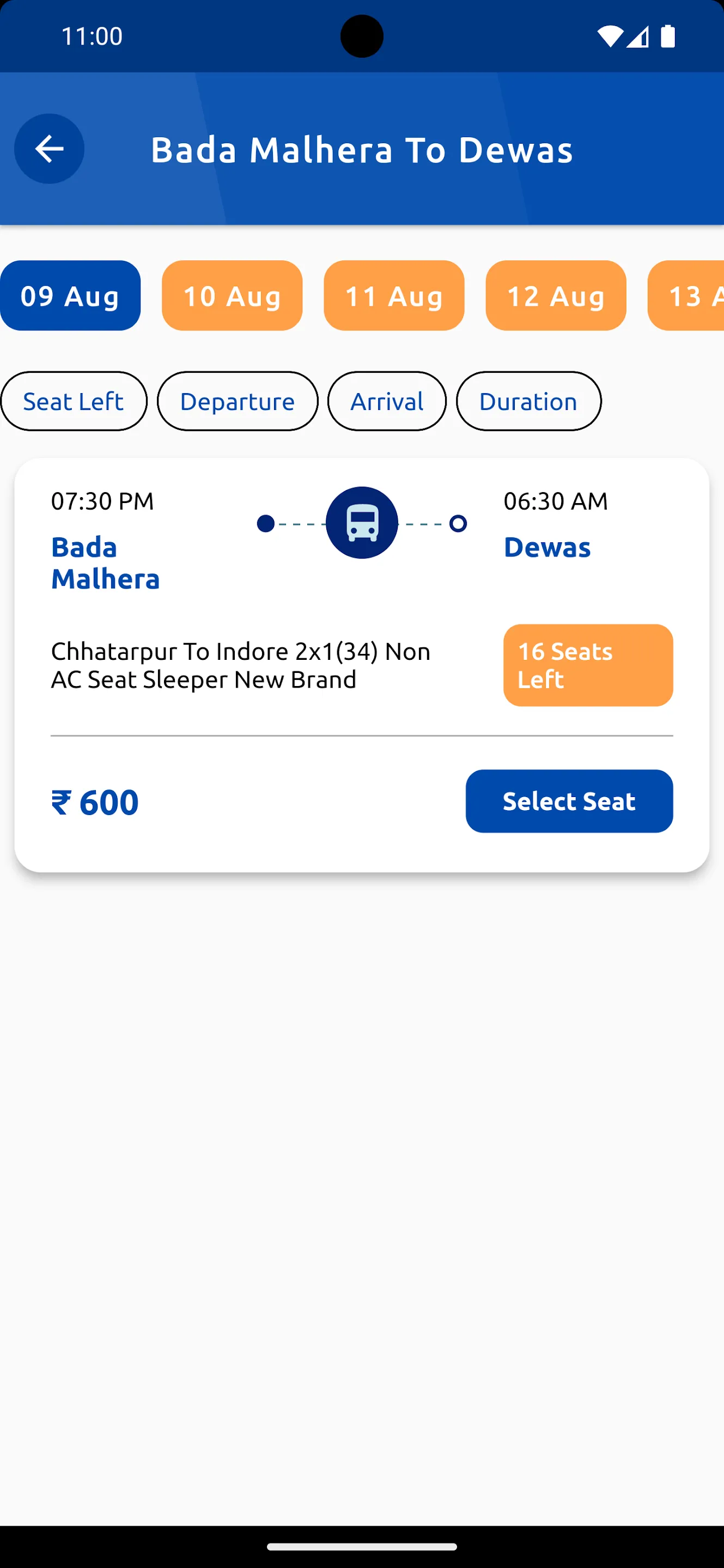Open the Chhatarpur To Indore bus description

pos(241,665)
